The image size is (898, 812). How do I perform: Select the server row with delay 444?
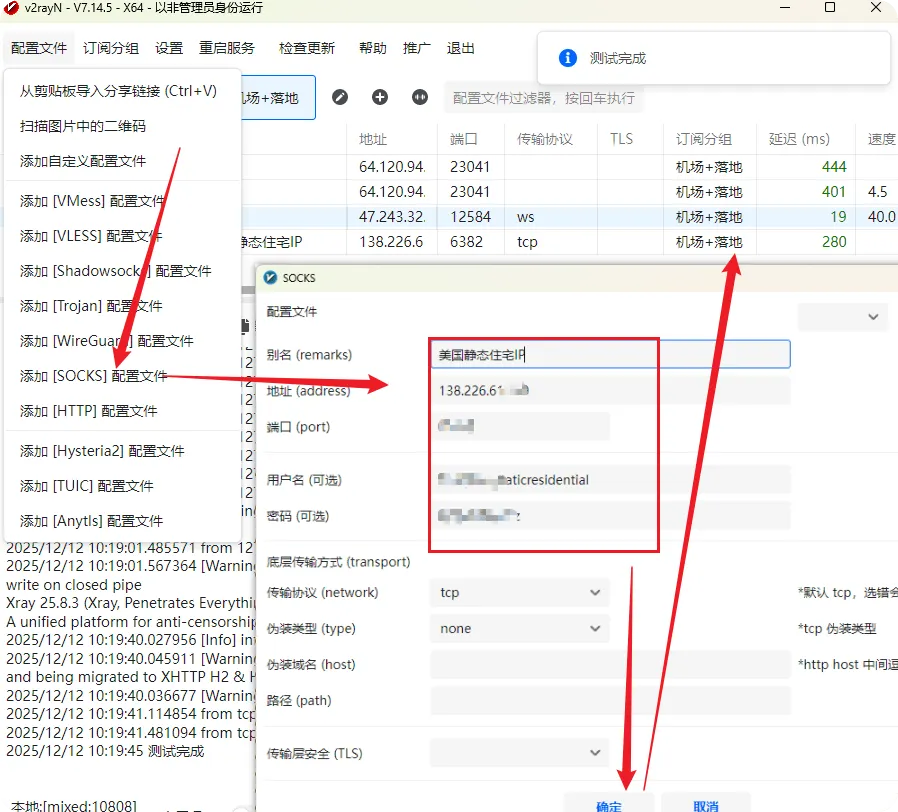pyautogui.click(x=570, y=167)
